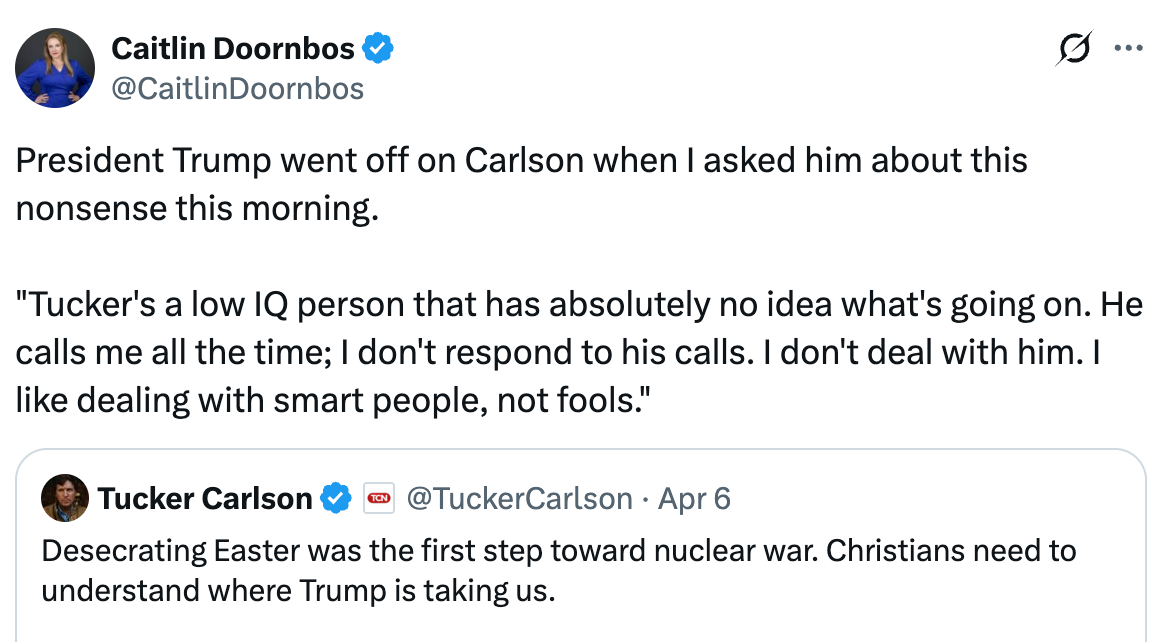Open Grok actions icon on the post
This screenshot has height=642, width=1166.
click(1073, 49)
